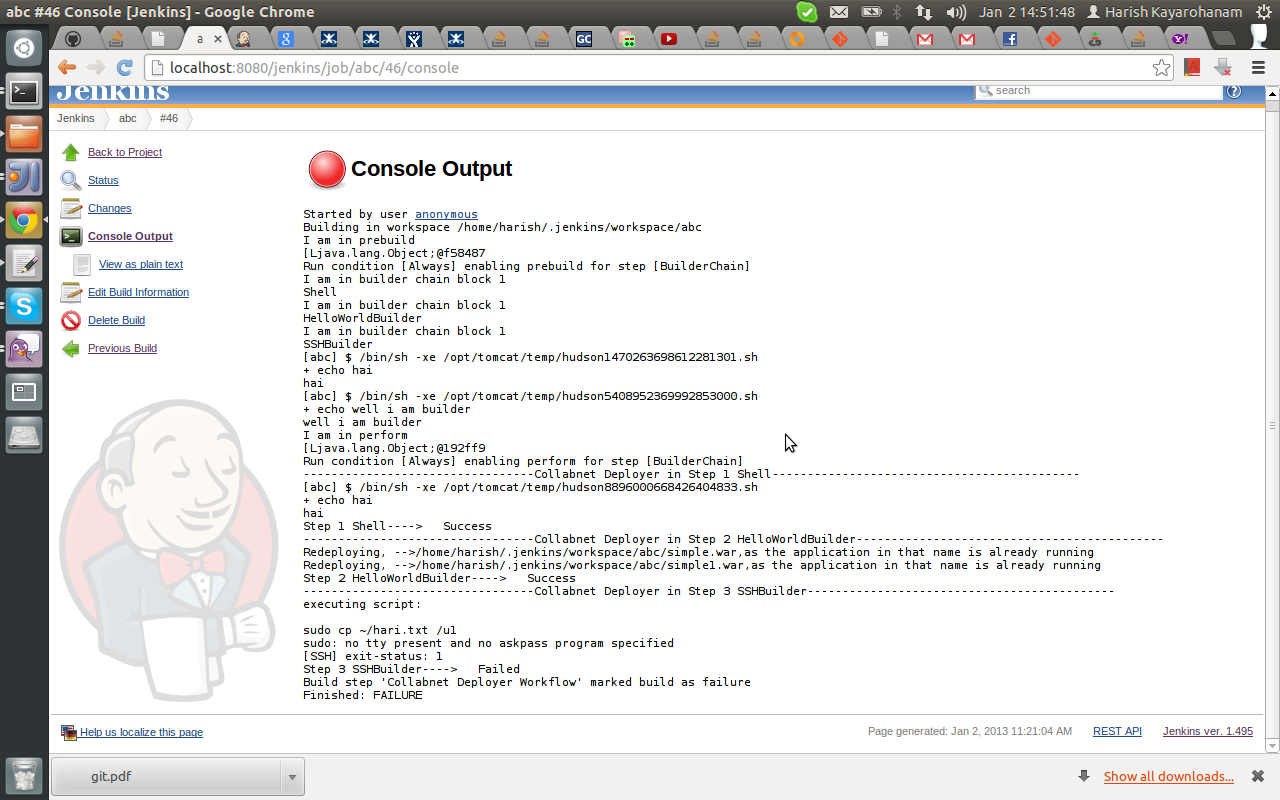Click the anonymous user link
The image size is (1280, 800).
pyautogui.click(x=446, y=214)
